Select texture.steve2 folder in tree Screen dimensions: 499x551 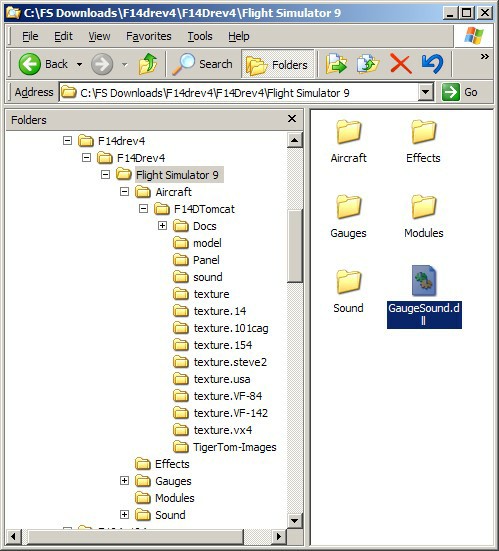[x=220, y=362]
